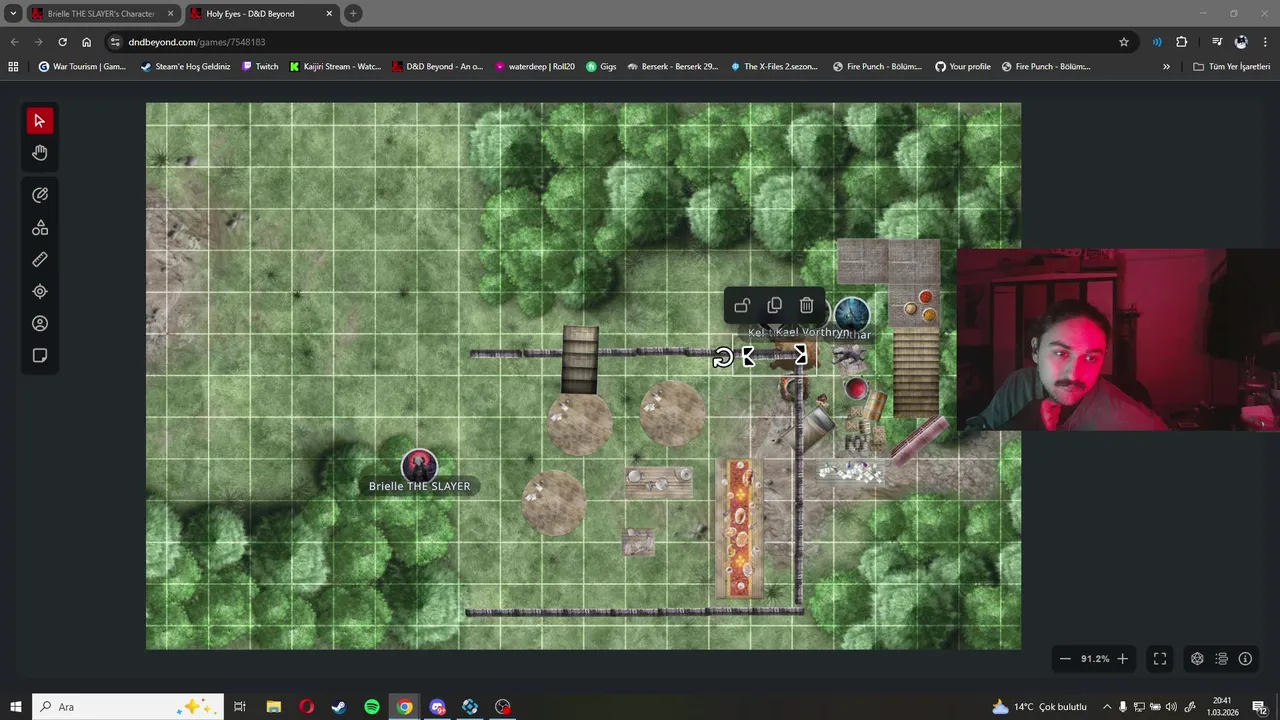Open the volume control in system tray
Viewport: 1280px width, 720px height.
click(x=1171, y=707)
